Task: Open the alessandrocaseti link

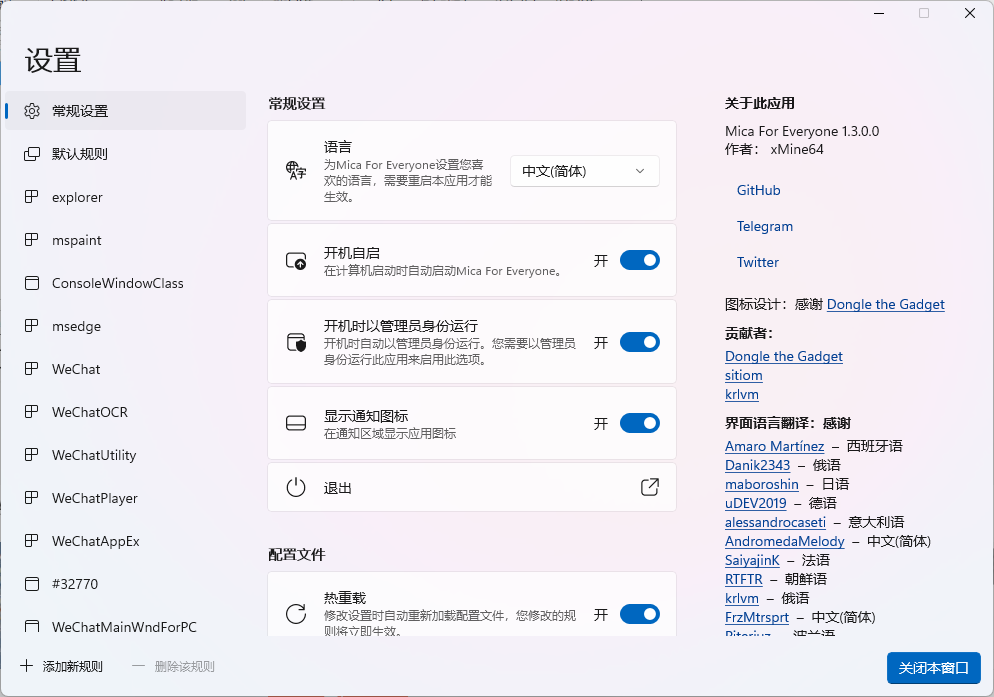Action: [x=775, y=523]
